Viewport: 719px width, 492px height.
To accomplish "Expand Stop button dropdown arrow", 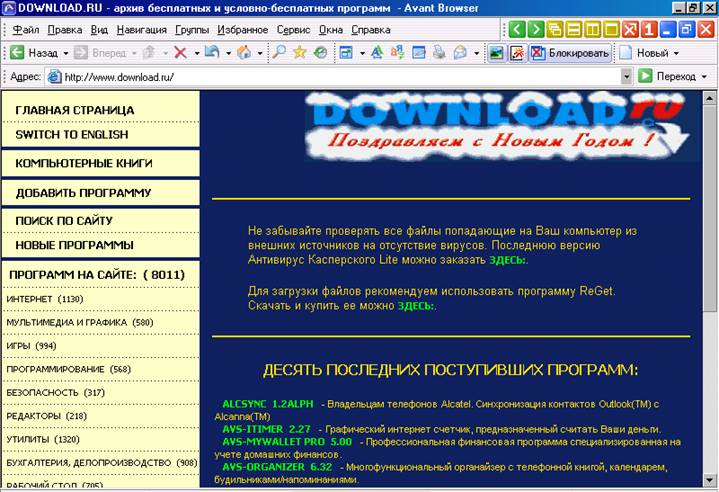I will point(197,53).
